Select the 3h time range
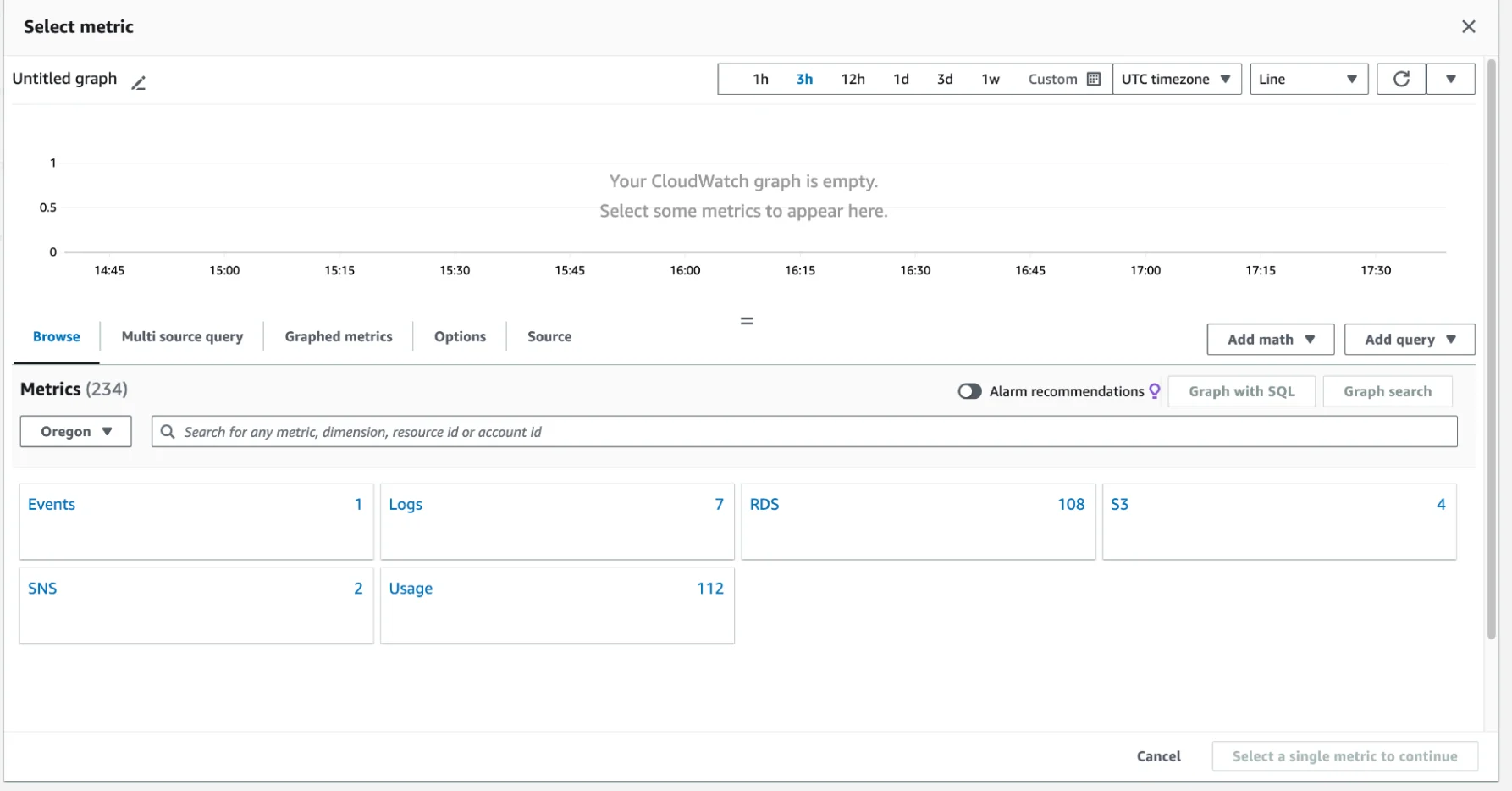Image resolution: width=1512 pixels, height=791 pixels. tap(804, 79)
